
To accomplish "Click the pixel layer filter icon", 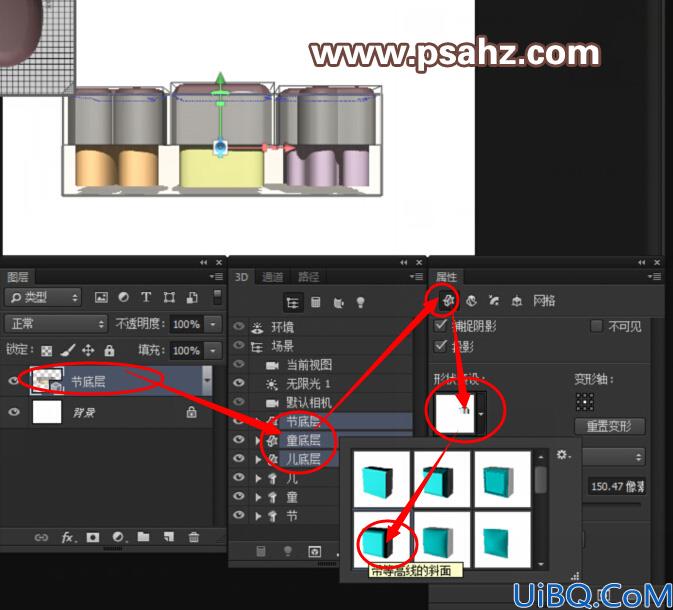I will pyautogui.click(x=101, y=297).
